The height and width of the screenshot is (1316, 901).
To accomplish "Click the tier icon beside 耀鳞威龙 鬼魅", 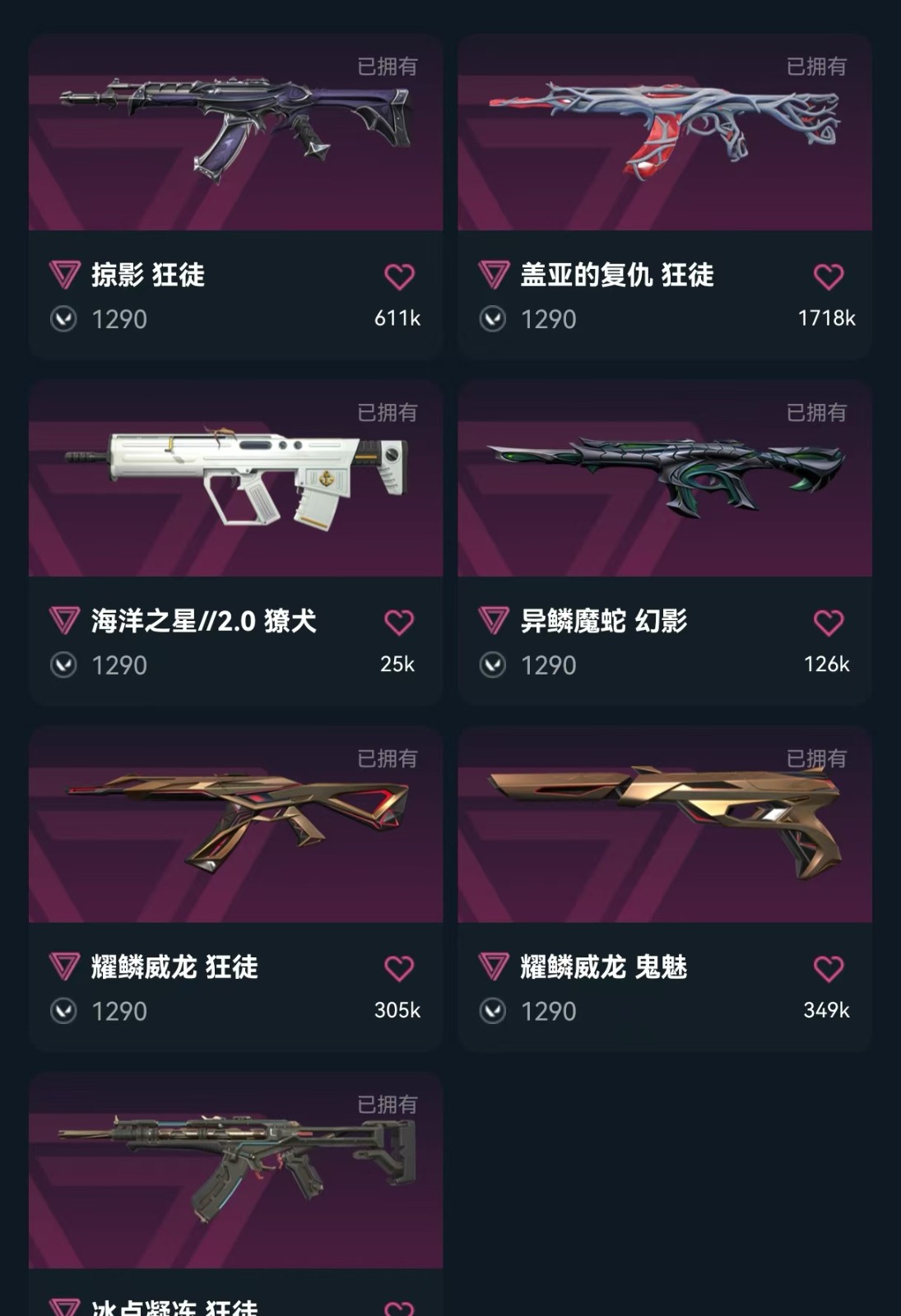I will click(494, 966).
